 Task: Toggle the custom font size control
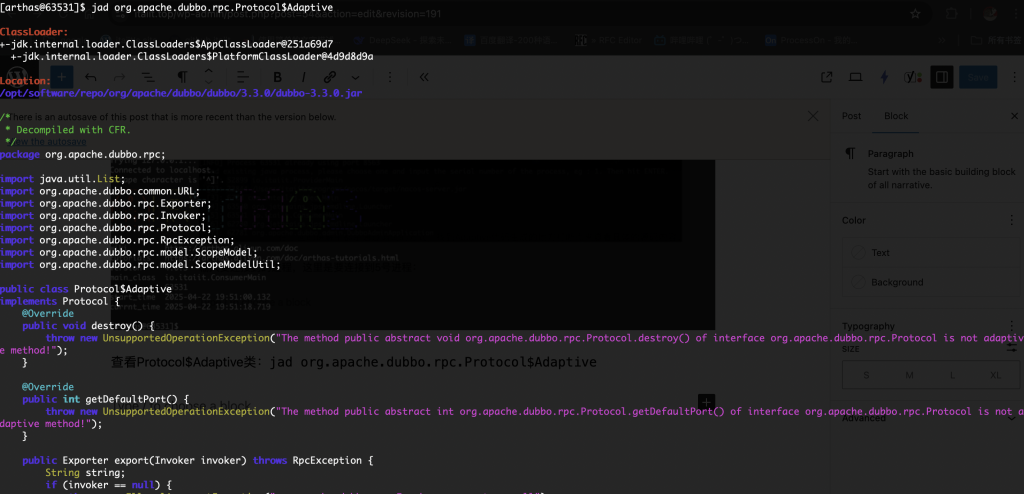pos(1012,348)
